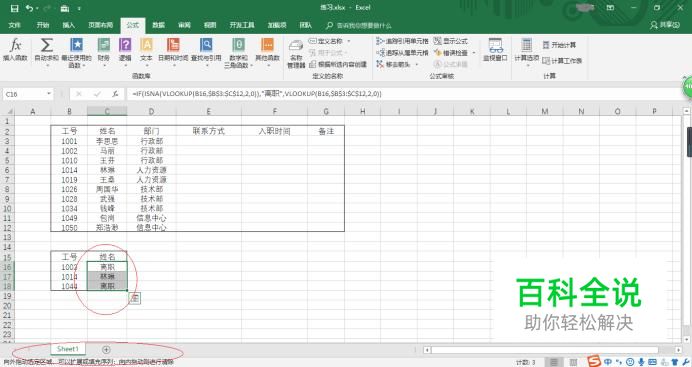Click inside the Name Box showing C16
Image resolution: width=692 pixels, height=367 pixels.
click(24, 94)
